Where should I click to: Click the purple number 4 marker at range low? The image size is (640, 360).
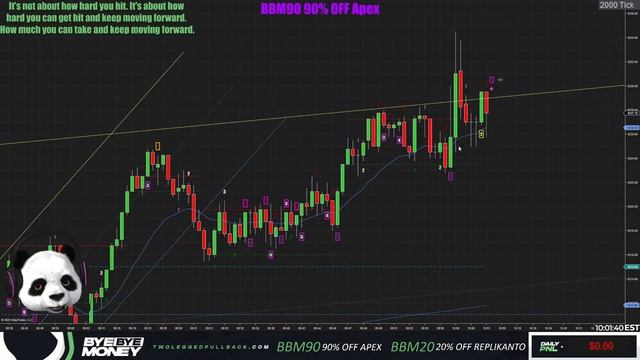(271, 255)
